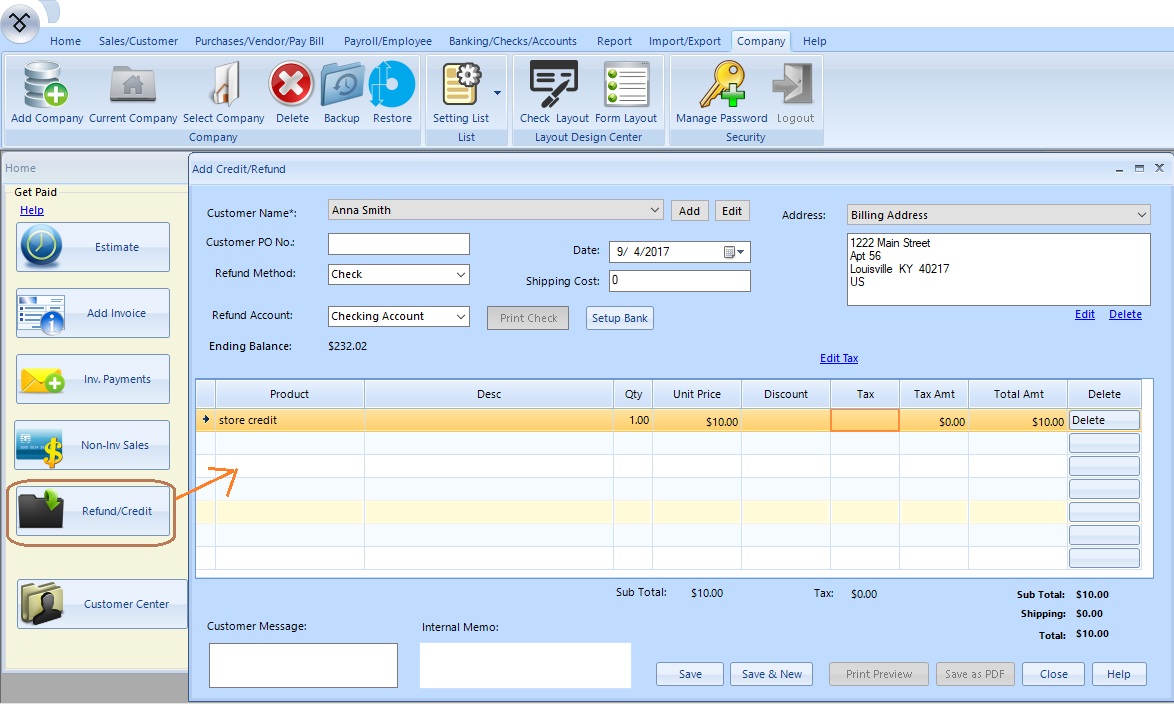Open Check Layout designer
This screenshot has height=704, width=1174.
pyautogui.click(x=553, y=92)
